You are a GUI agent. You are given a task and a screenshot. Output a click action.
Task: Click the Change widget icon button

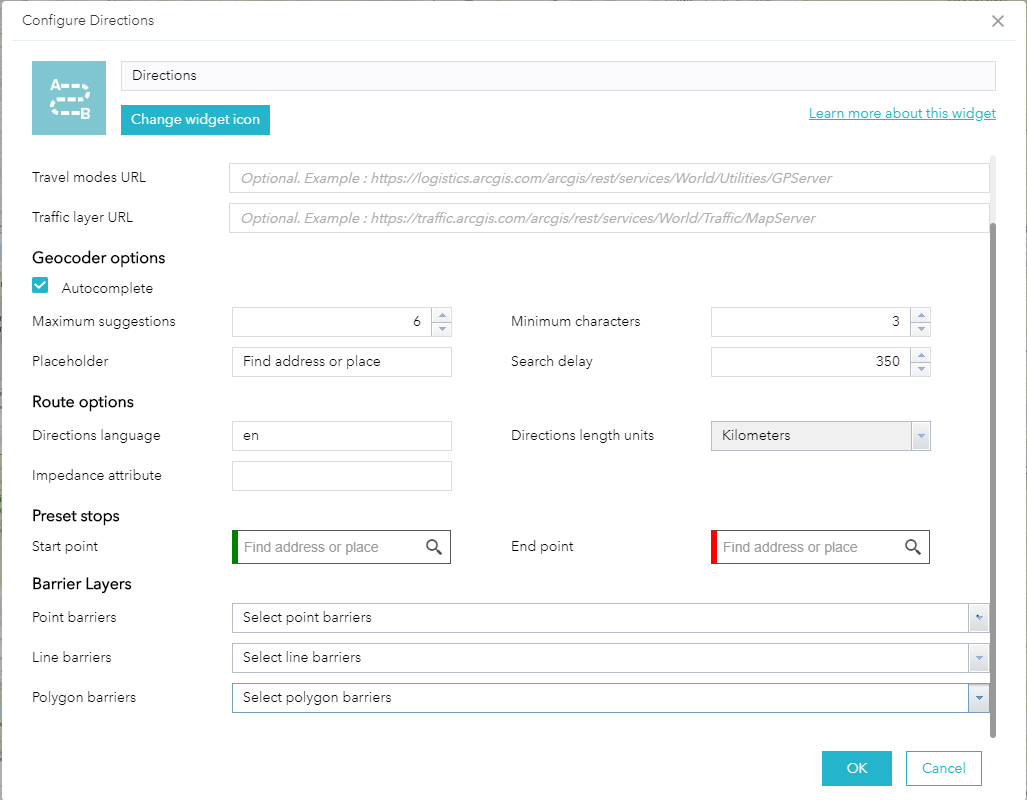195,120
